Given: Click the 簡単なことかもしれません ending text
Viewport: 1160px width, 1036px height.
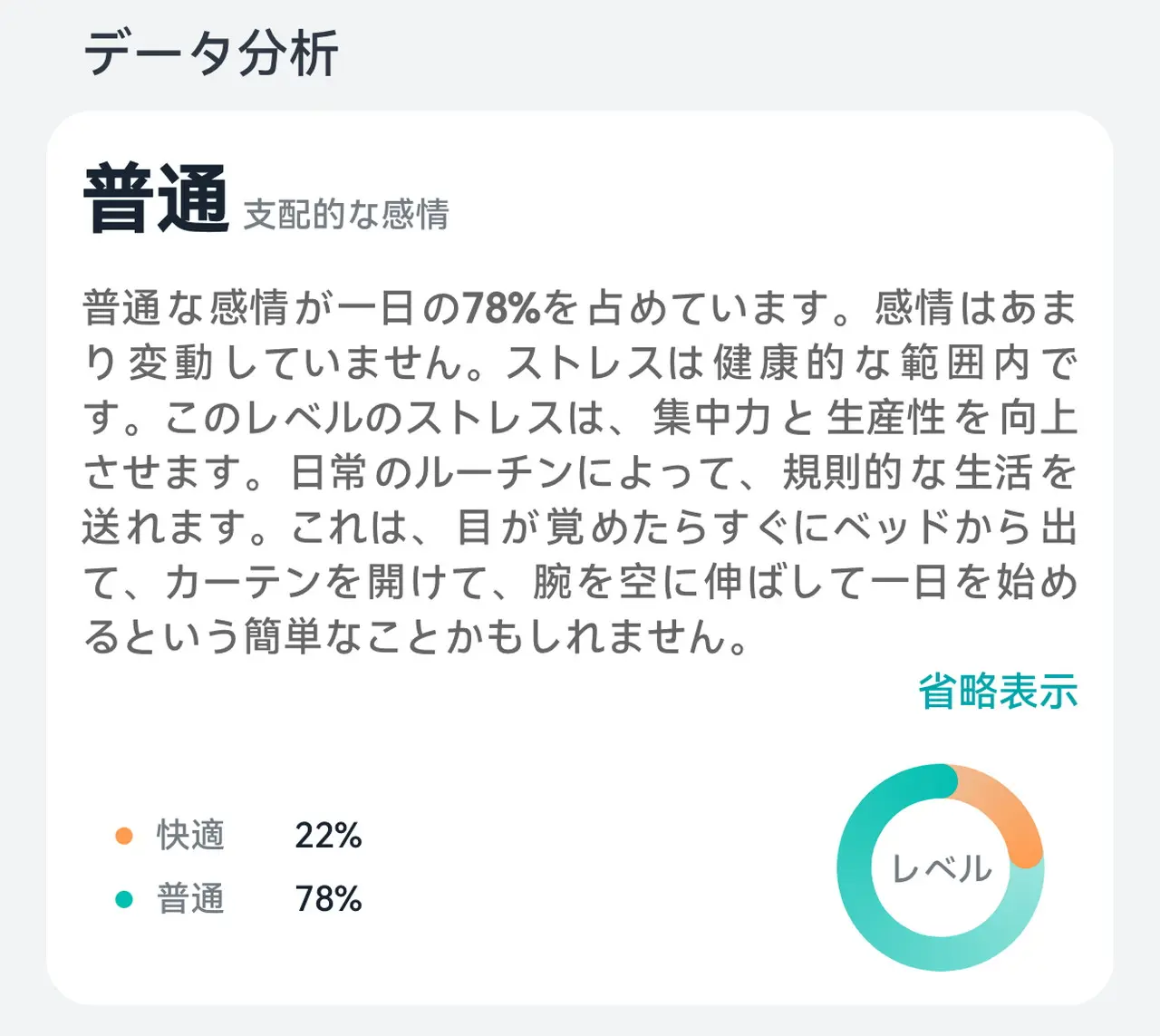Looking at the screenshot, I should (x=494, y=636).
